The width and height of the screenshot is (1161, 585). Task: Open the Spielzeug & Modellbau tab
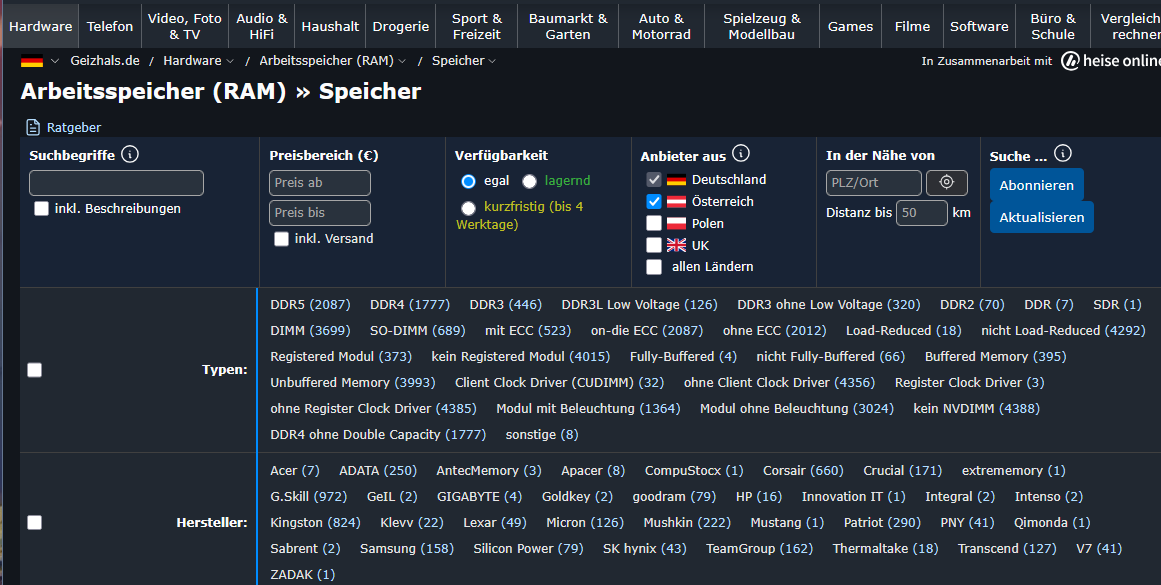[762, 26]
